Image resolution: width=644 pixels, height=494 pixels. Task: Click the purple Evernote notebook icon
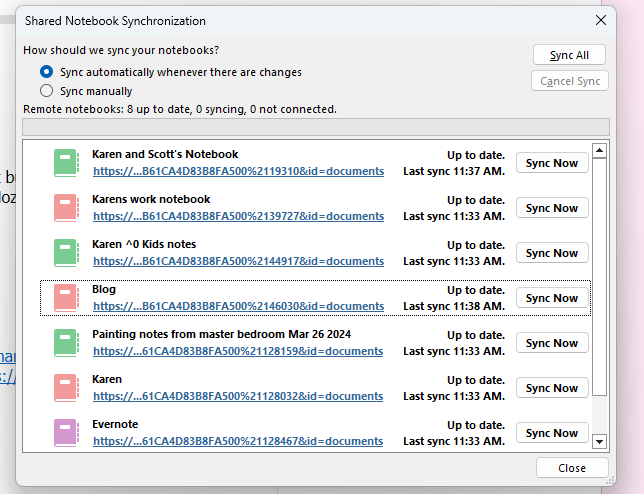click(66, 433)
